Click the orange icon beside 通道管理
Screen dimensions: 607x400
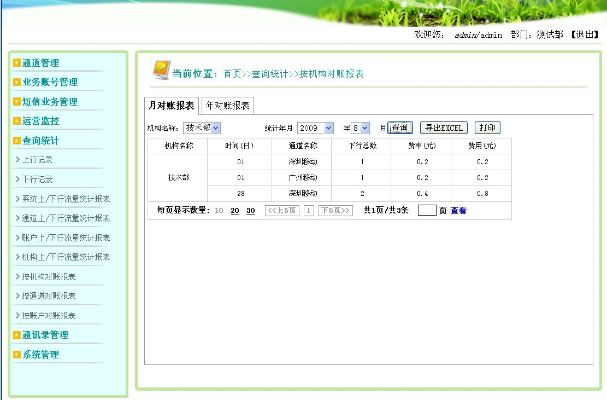[x=17, y=63]
